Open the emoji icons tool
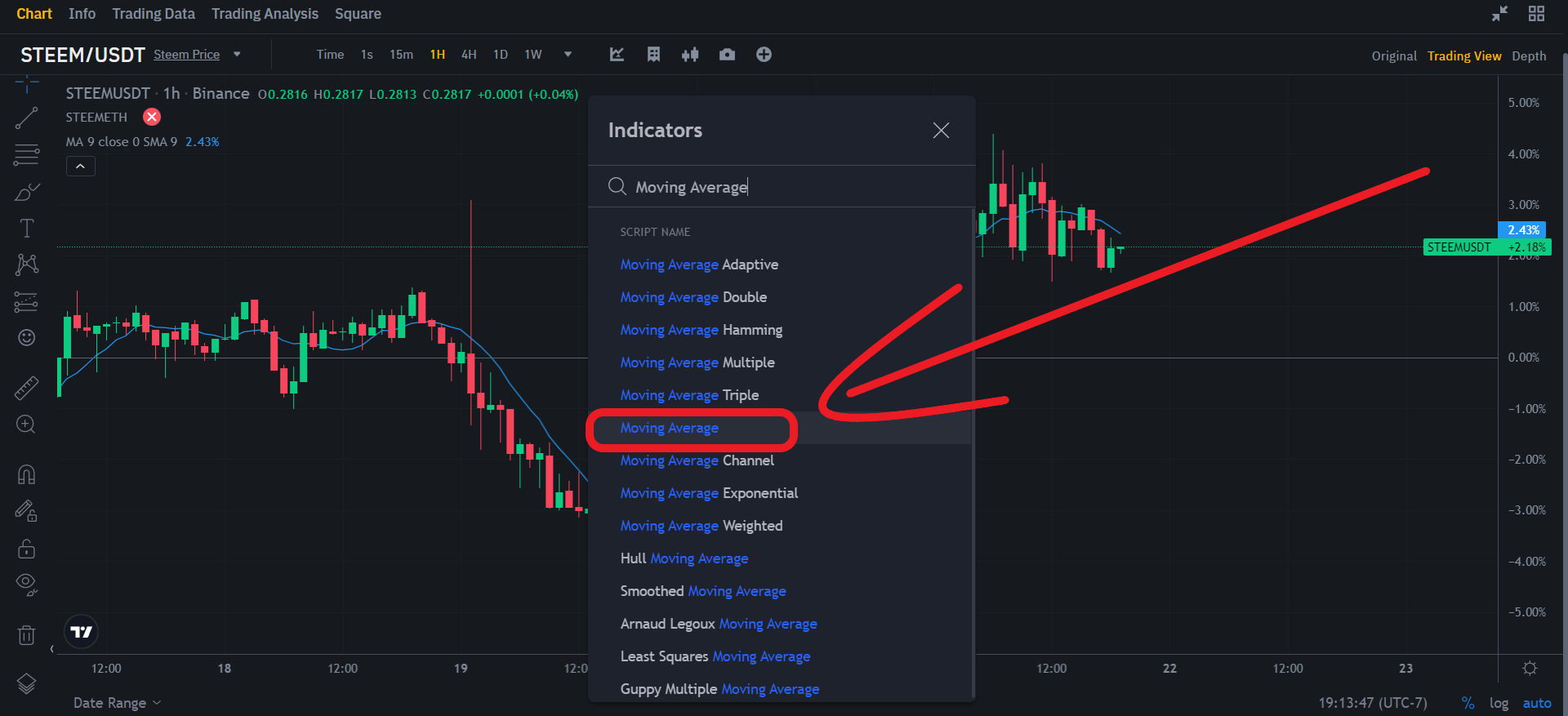1568x716 pixels. coord(26,337)
